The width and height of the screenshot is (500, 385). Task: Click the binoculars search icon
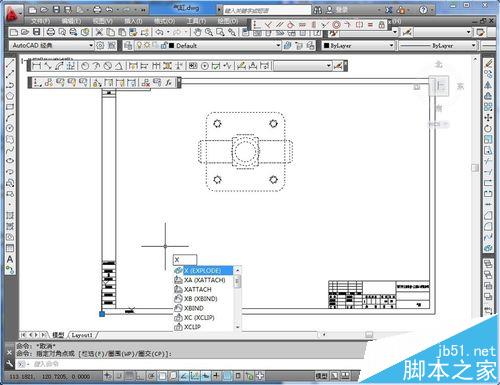(318, 10)
